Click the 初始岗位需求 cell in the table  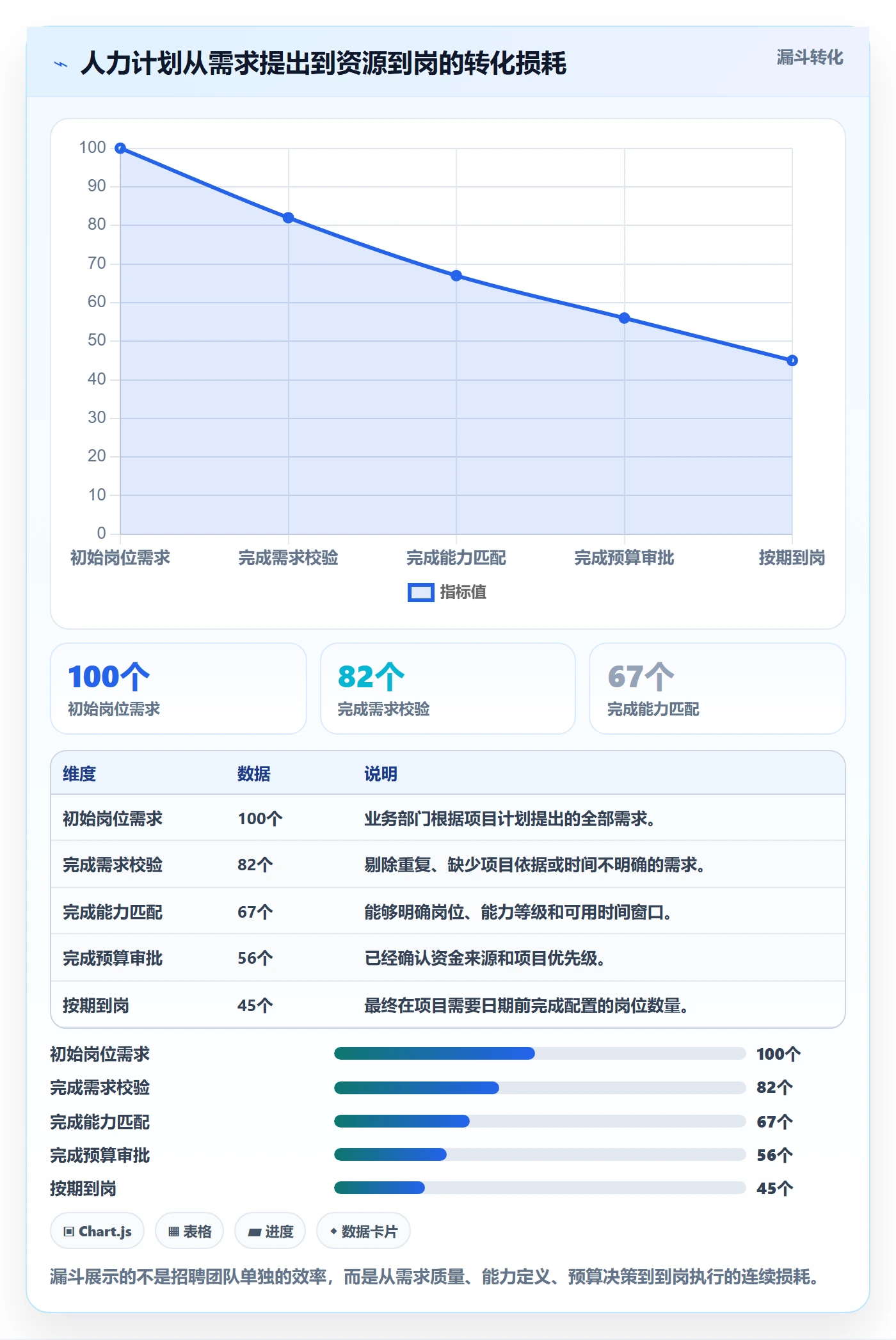113,818
